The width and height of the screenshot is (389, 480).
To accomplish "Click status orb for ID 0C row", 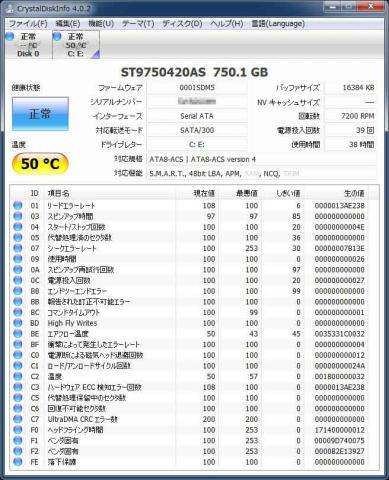I will click(18, 280).
